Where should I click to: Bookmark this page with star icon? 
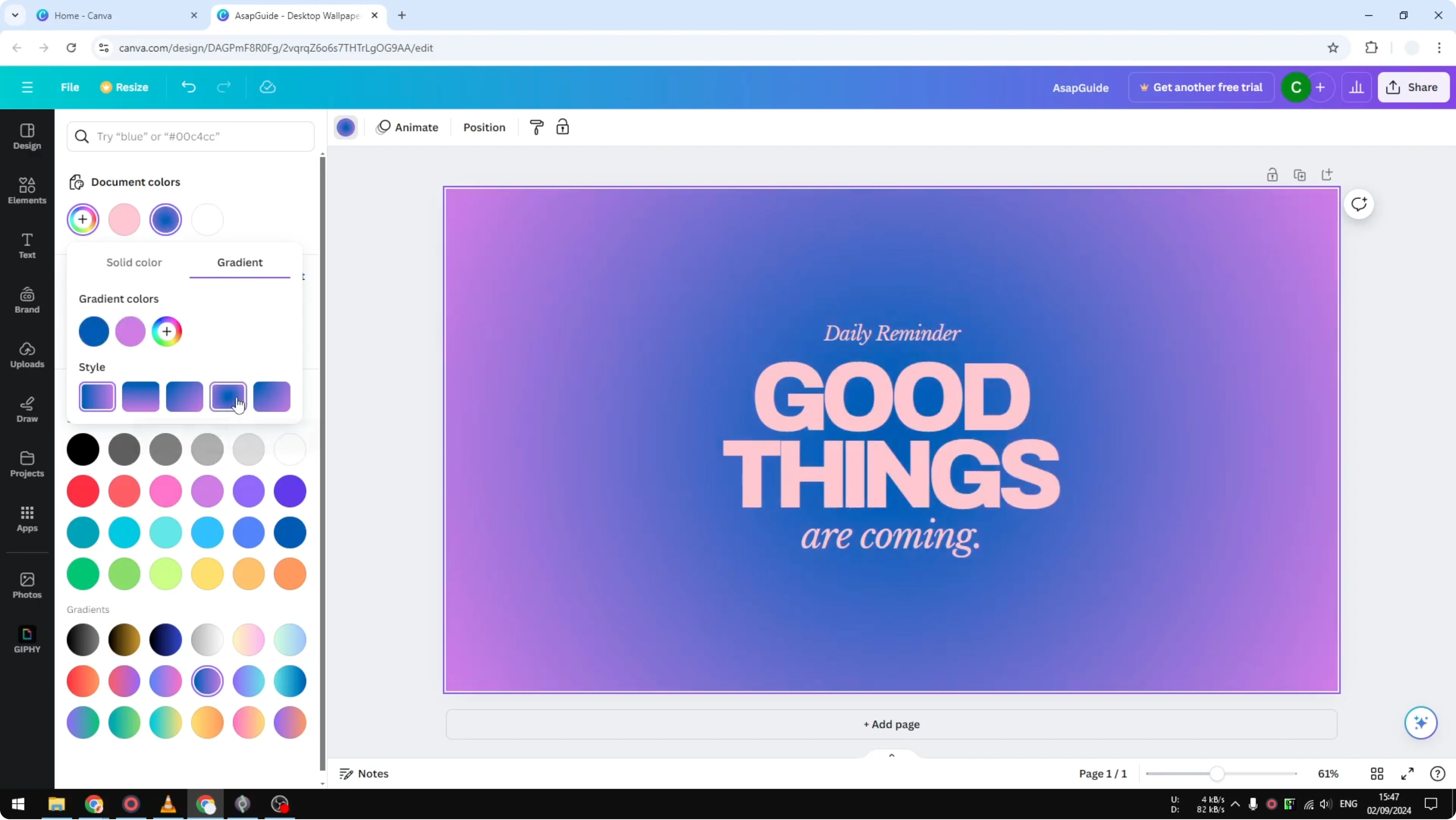point(1333,47)
